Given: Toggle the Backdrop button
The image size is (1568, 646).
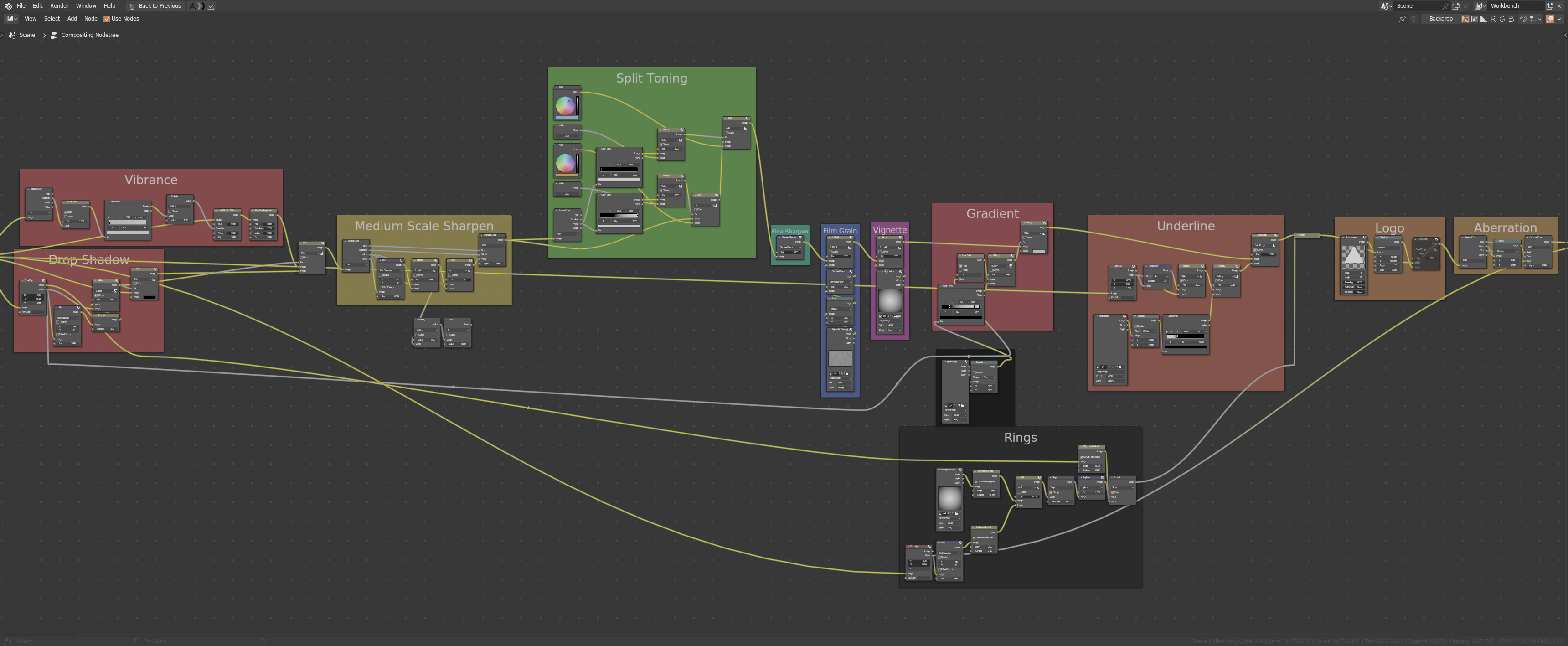Looking at the screenshot, I should click(x=1440, y=19).
